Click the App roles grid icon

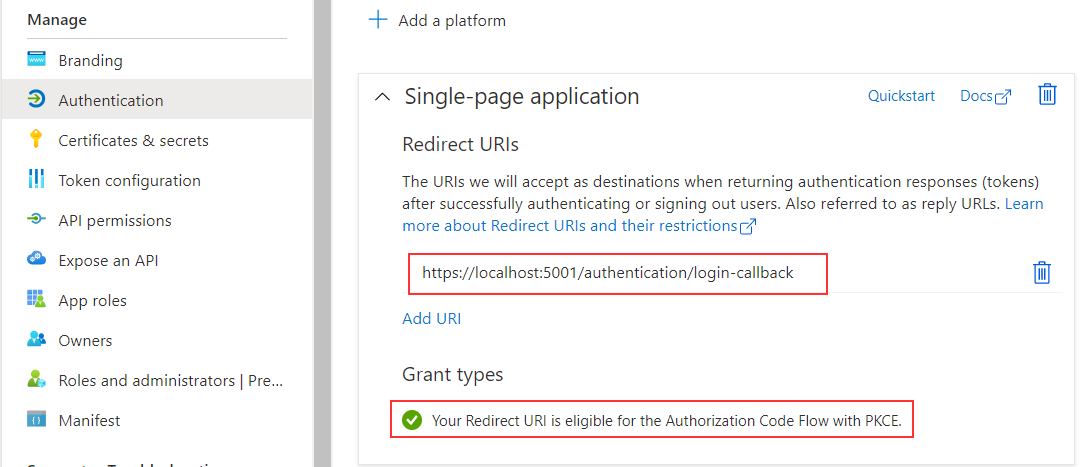37,300
